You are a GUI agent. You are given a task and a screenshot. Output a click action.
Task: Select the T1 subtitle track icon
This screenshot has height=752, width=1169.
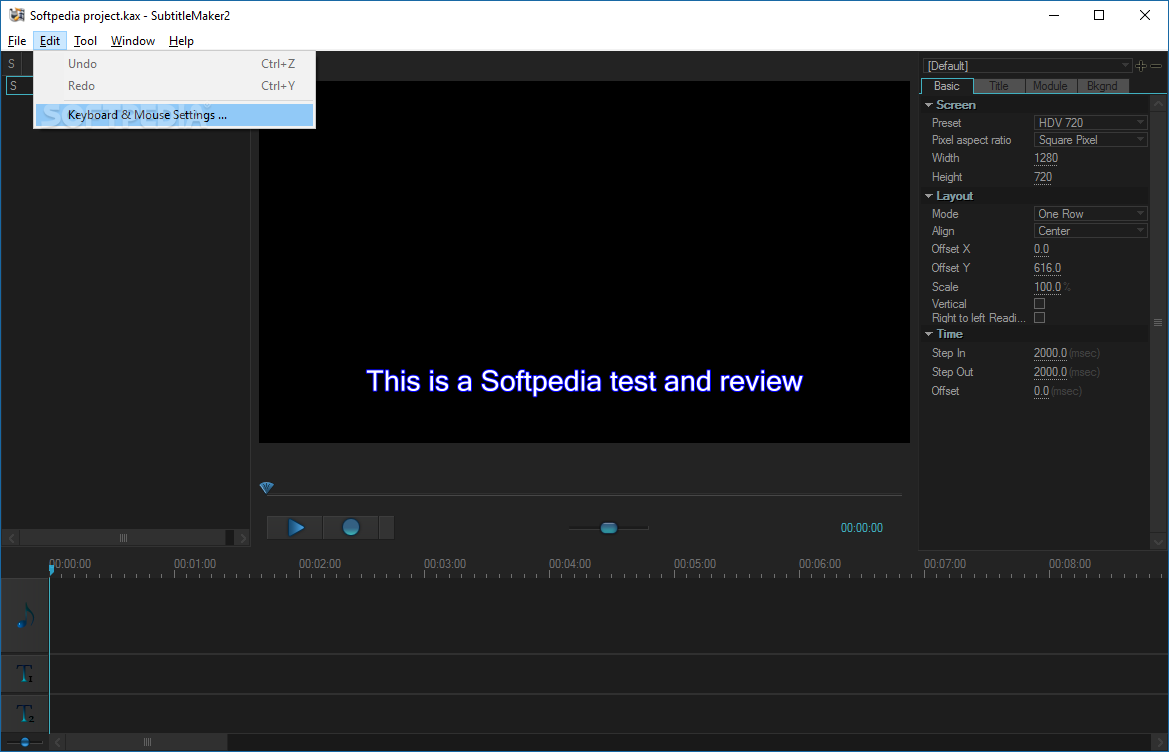coord(25,674)
